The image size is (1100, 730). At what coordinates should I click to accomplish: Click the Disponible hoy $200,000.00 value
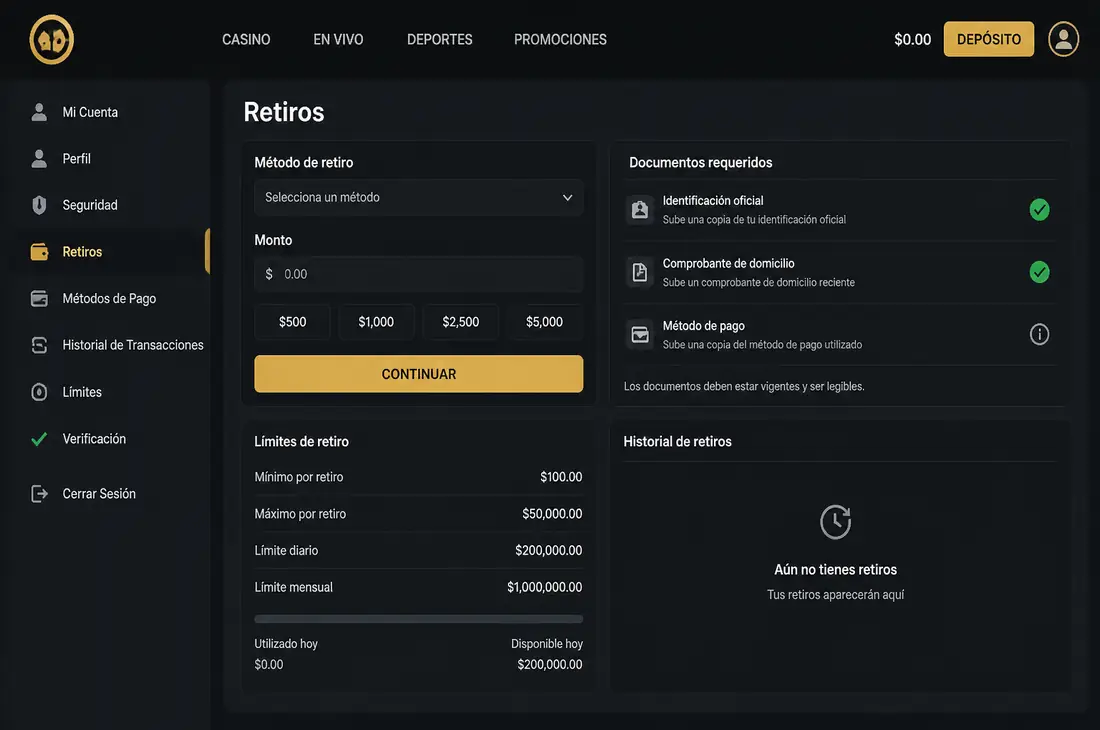point(550,664)
